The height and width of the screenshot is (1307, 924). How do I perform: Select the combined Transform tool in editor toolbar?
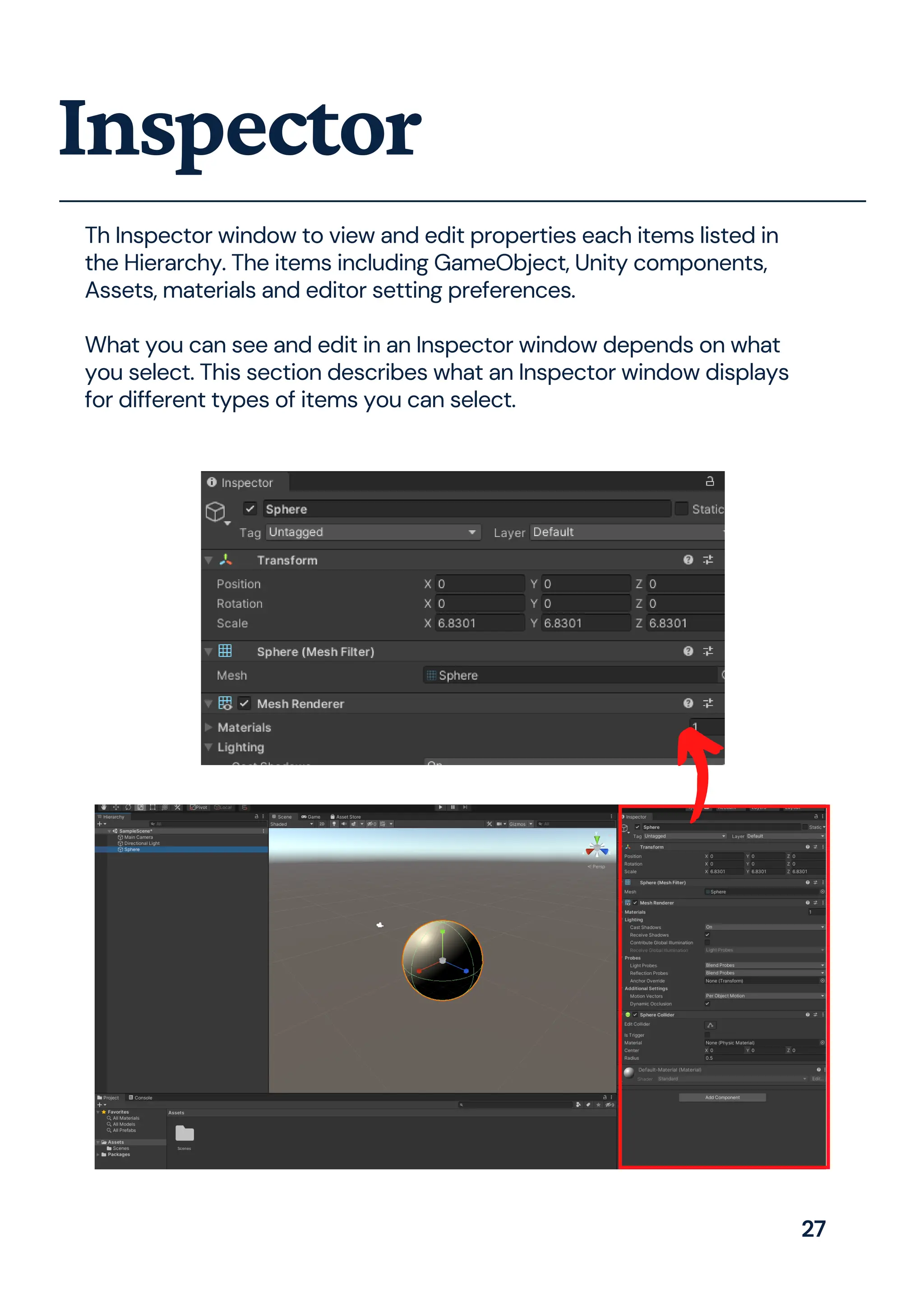[x=165, y=807]
